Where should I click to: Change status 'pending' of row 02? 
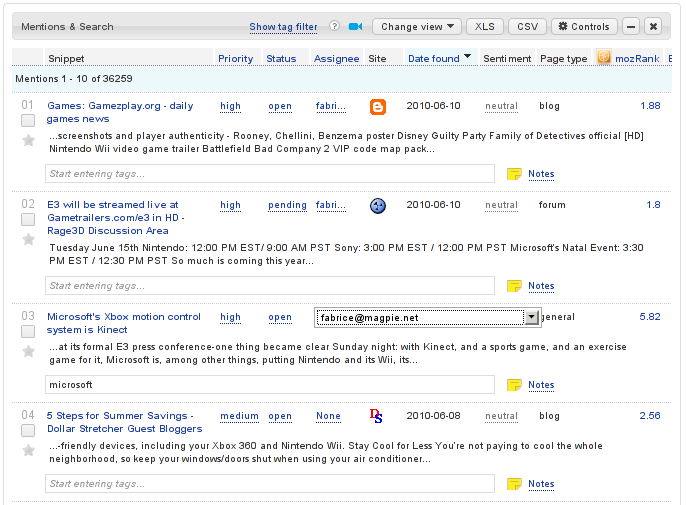(287, 205)
